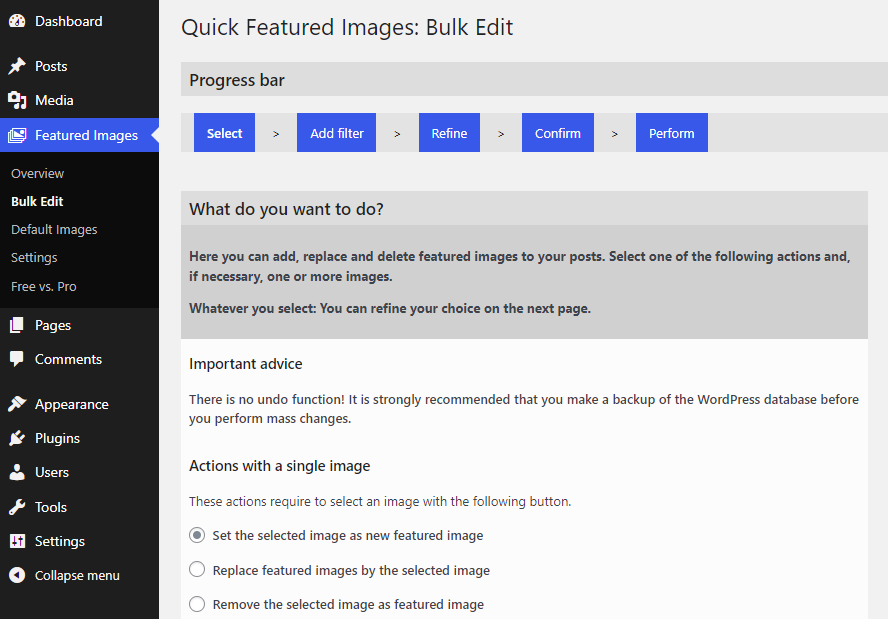Open the Bulk Edit submenu link

pyautogui.click(x=37, y=202)
